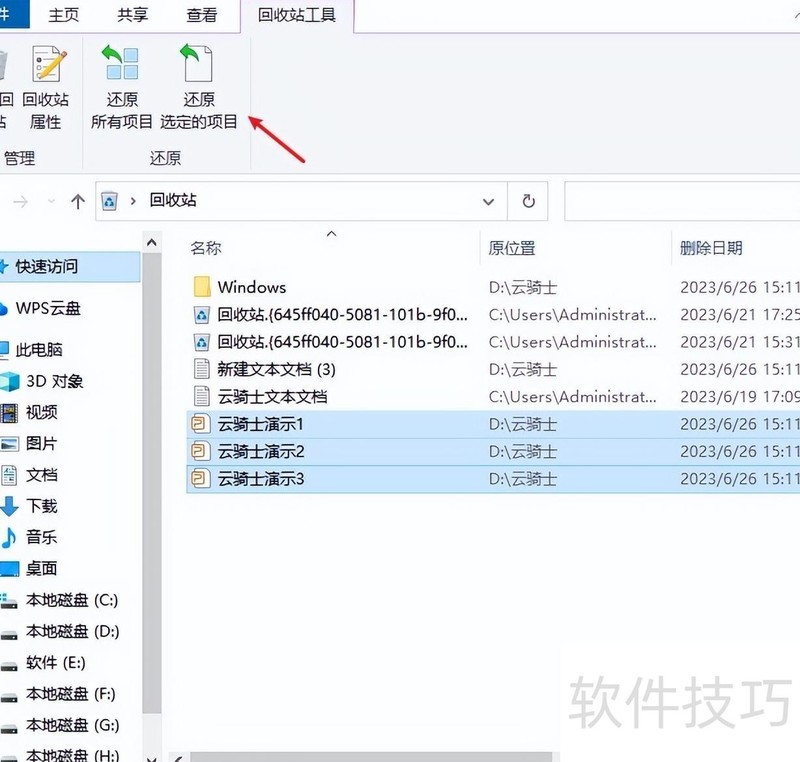Open the 主页 ribbon tab
800x762 pixels.
click(x=64, y=14)
